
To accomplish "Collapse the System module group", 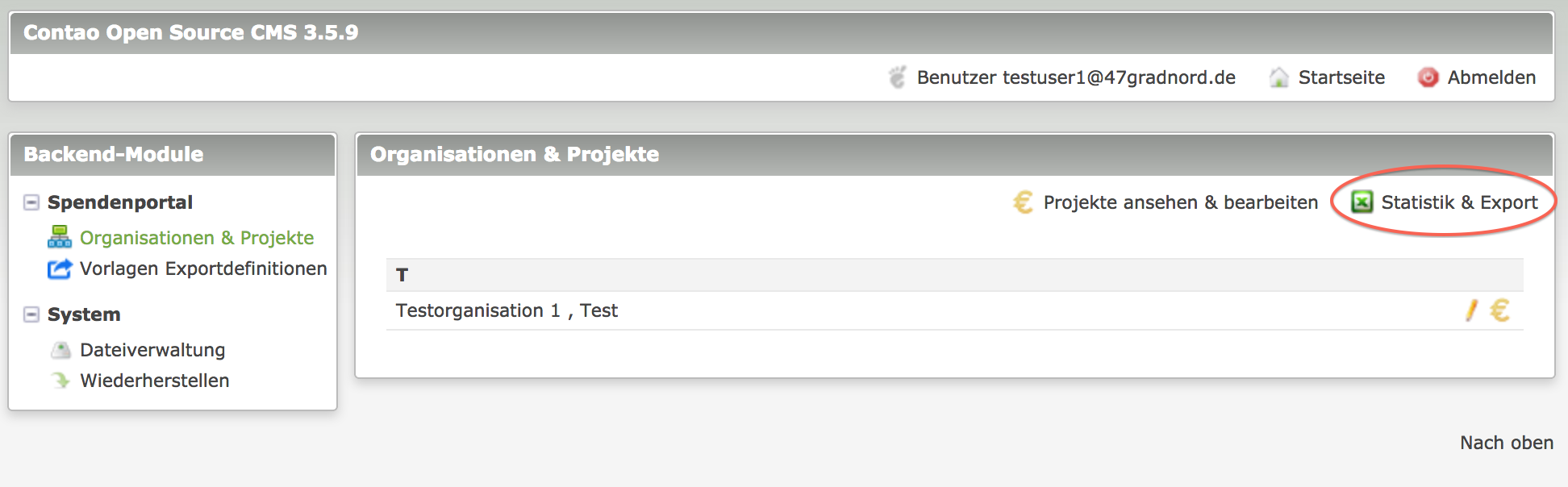I will tap(31, 314).
